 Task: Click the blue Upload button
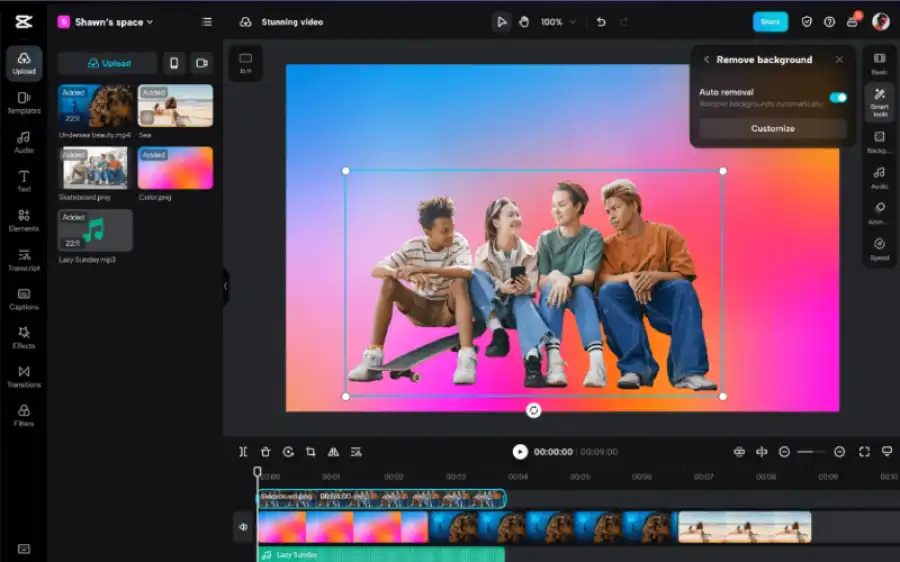(x=108, y=63)
